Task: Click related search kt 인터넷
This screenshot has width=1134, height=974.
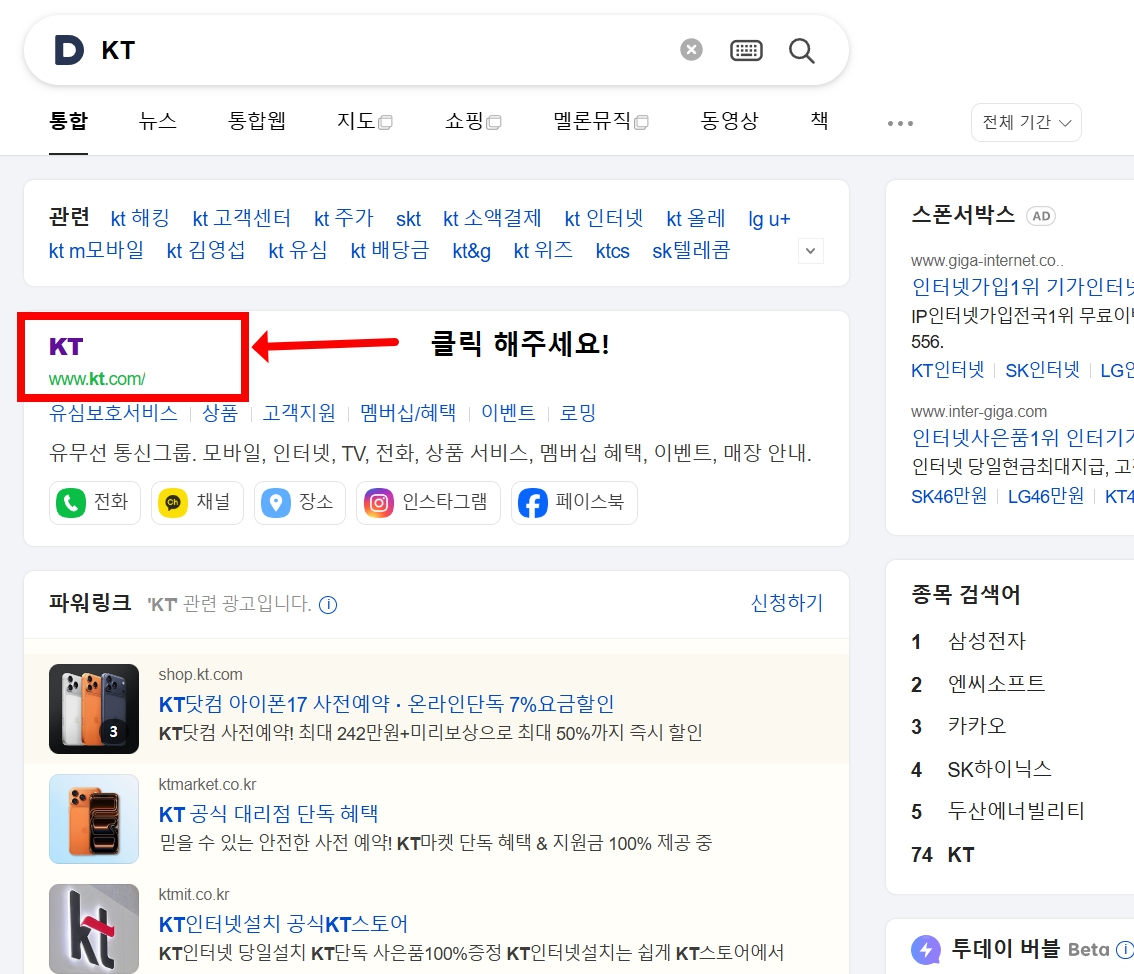Action: tap(604, 218)
